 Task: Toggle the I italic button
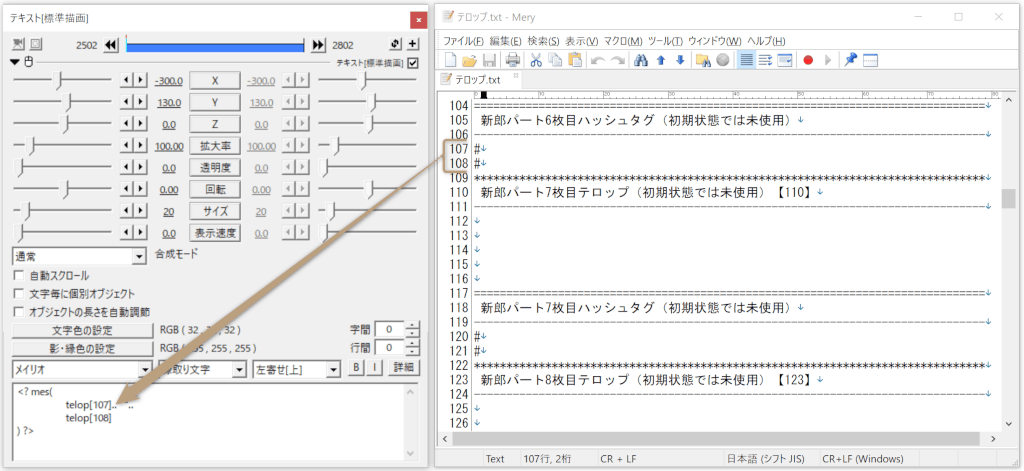374,367
